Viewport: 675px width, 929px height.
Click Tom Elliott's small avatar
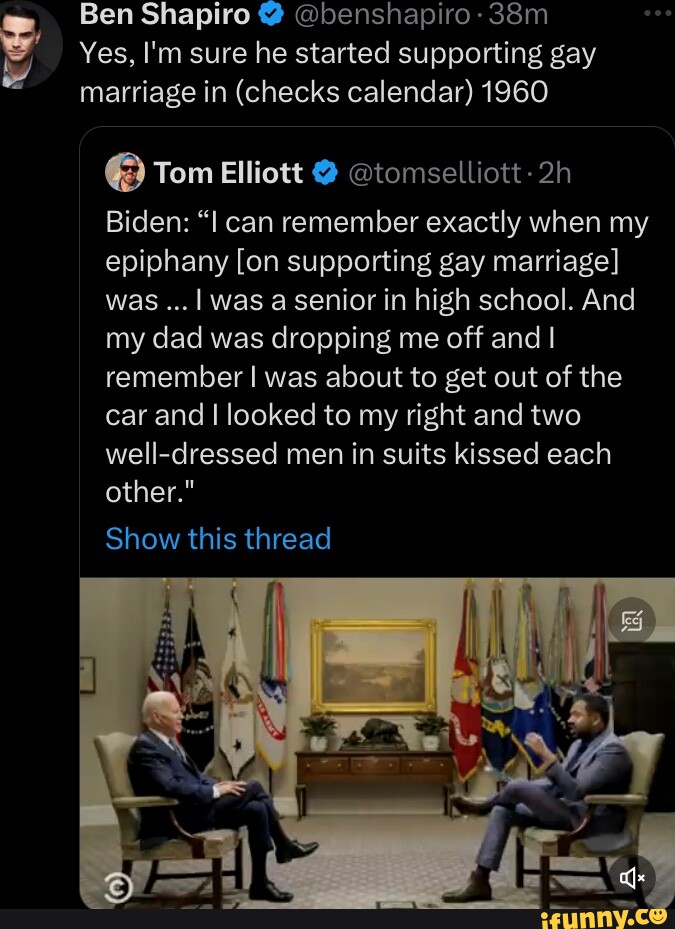coord(126,173)
